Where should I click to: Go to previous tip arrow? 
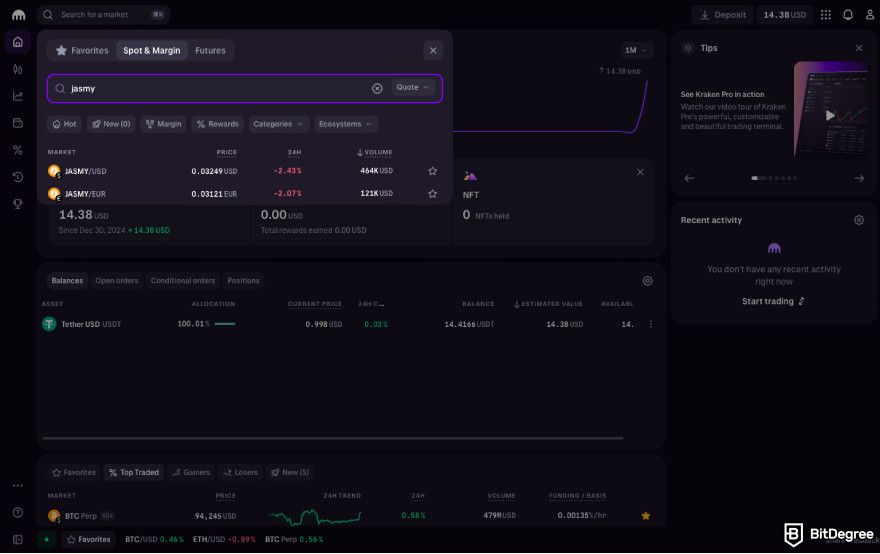pos(689,178)
